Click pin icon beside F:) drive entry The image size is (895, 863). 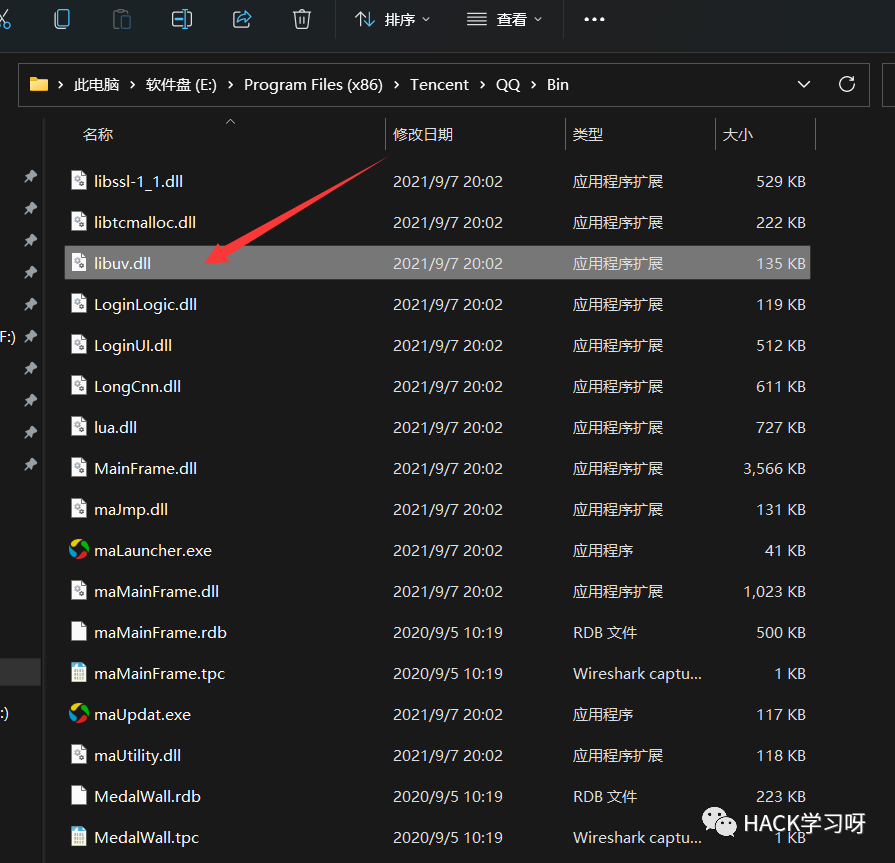(x=30, y=336)
